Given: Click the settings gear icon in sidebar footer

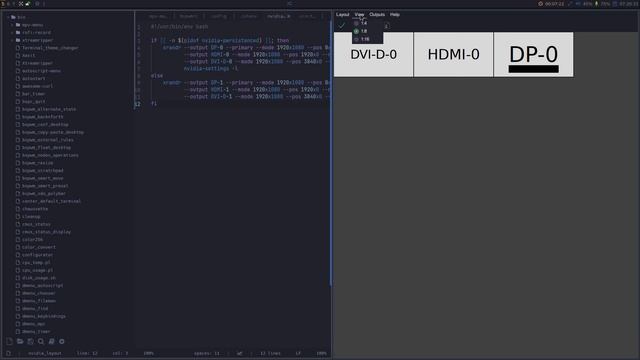Looking at the screenshot, I should (x=62, y=341).
